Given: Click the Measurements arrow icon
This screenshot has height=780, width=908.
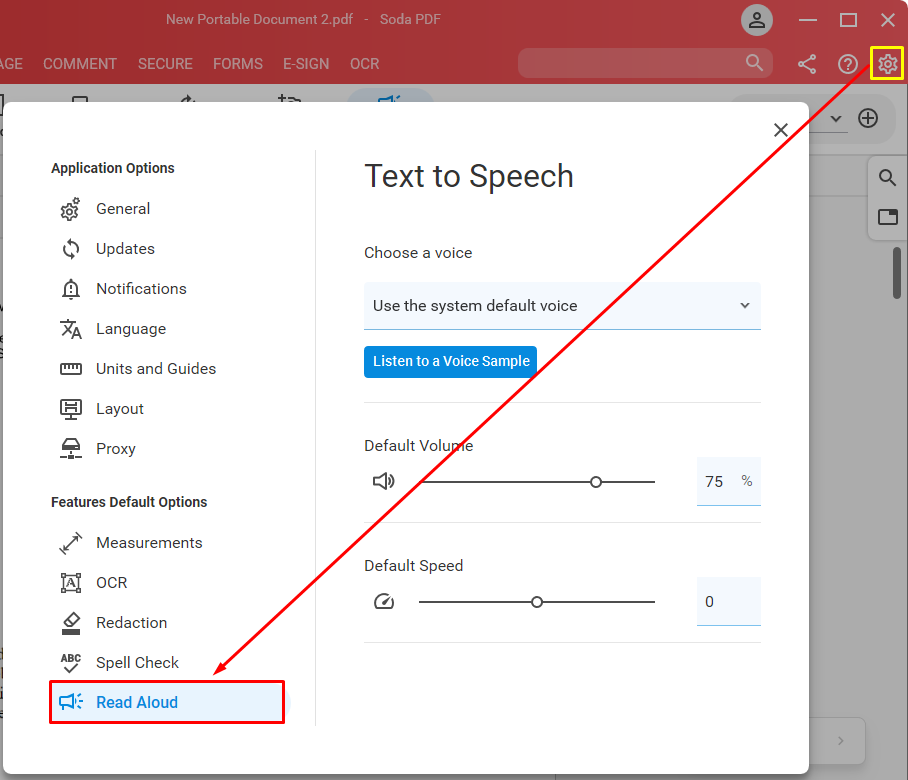Looking at the screenshot, I should tap(71, 543).
